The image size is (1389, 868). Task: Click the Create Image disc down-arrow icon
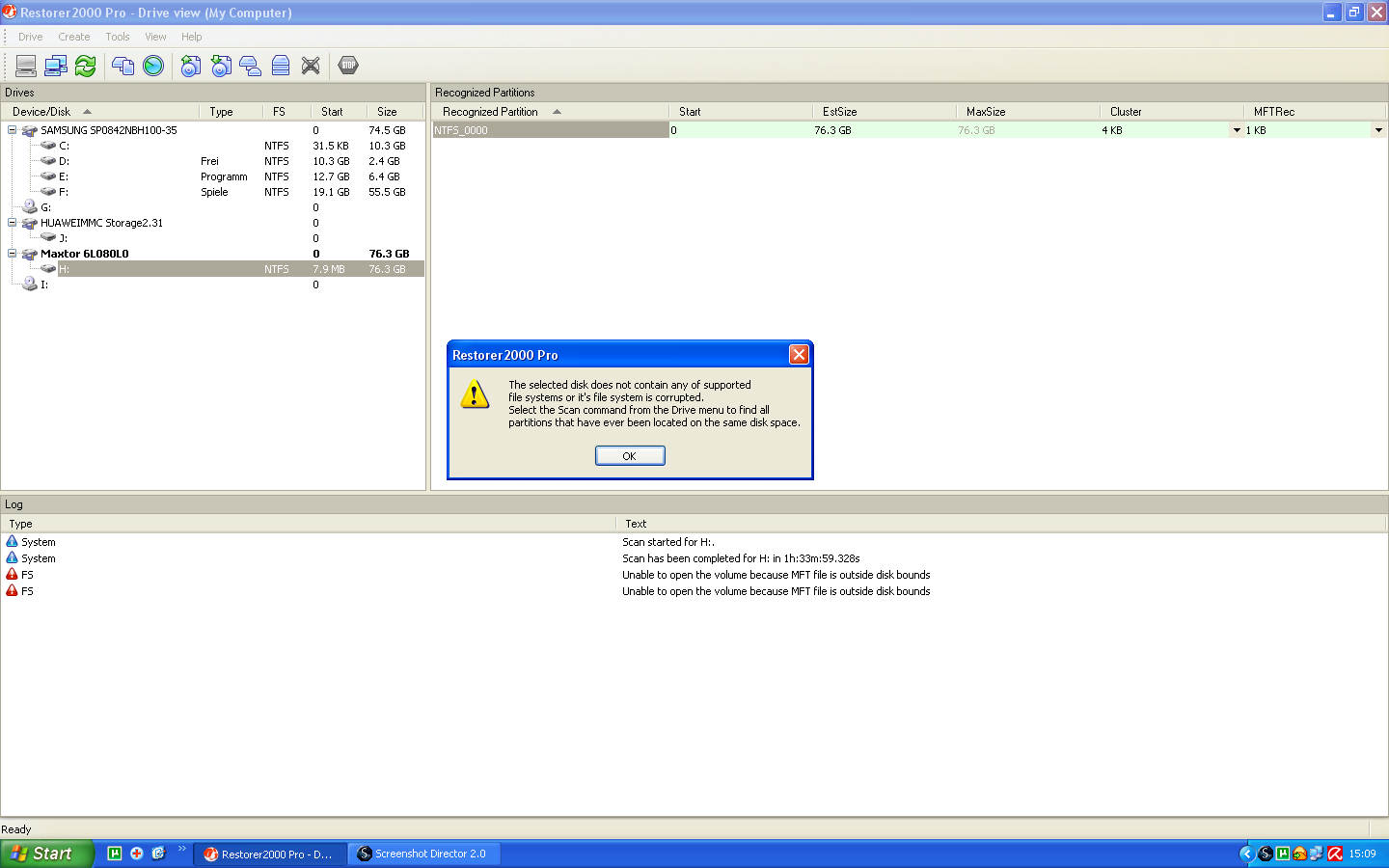coord(221,66)
